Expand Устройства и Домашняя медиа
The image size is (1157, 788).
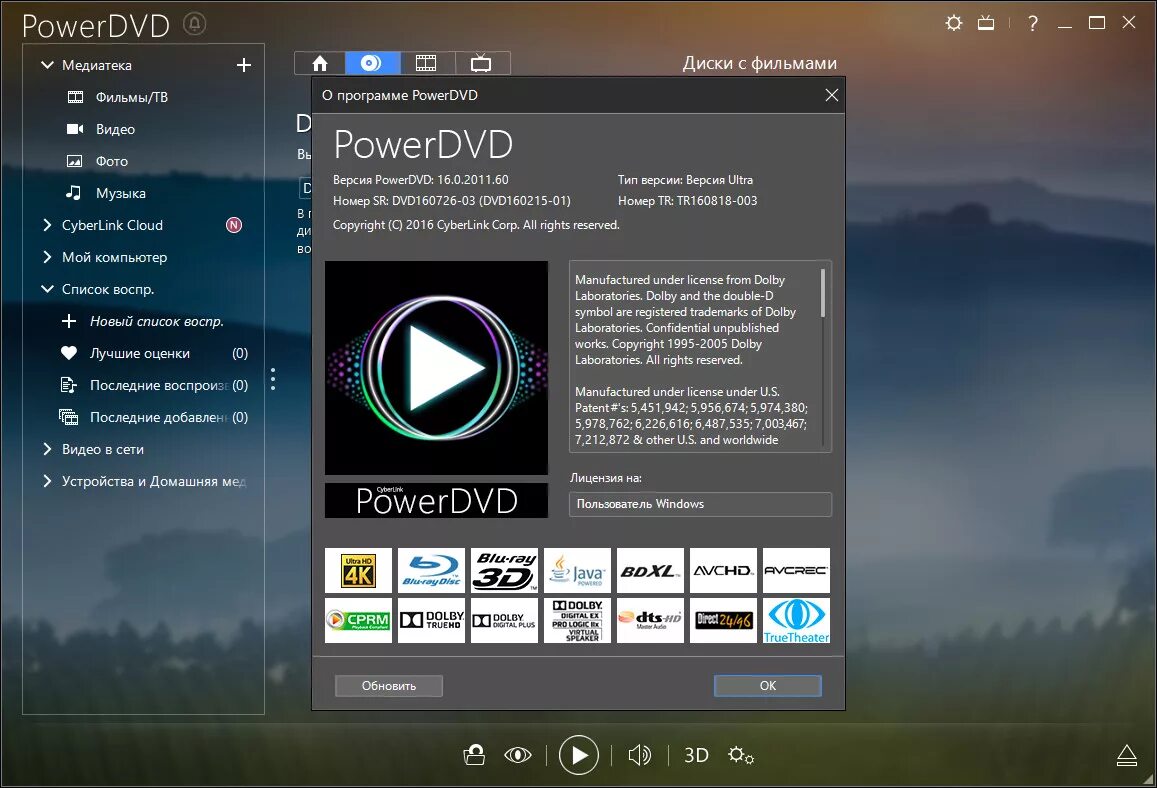47,481
